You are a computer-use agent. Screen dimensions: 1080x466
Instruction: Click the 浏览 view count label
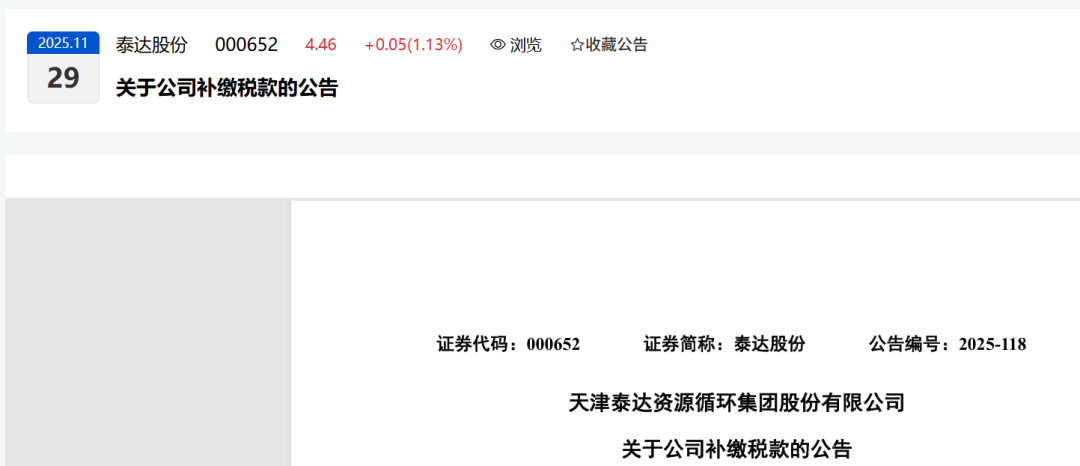click(526, 45)
